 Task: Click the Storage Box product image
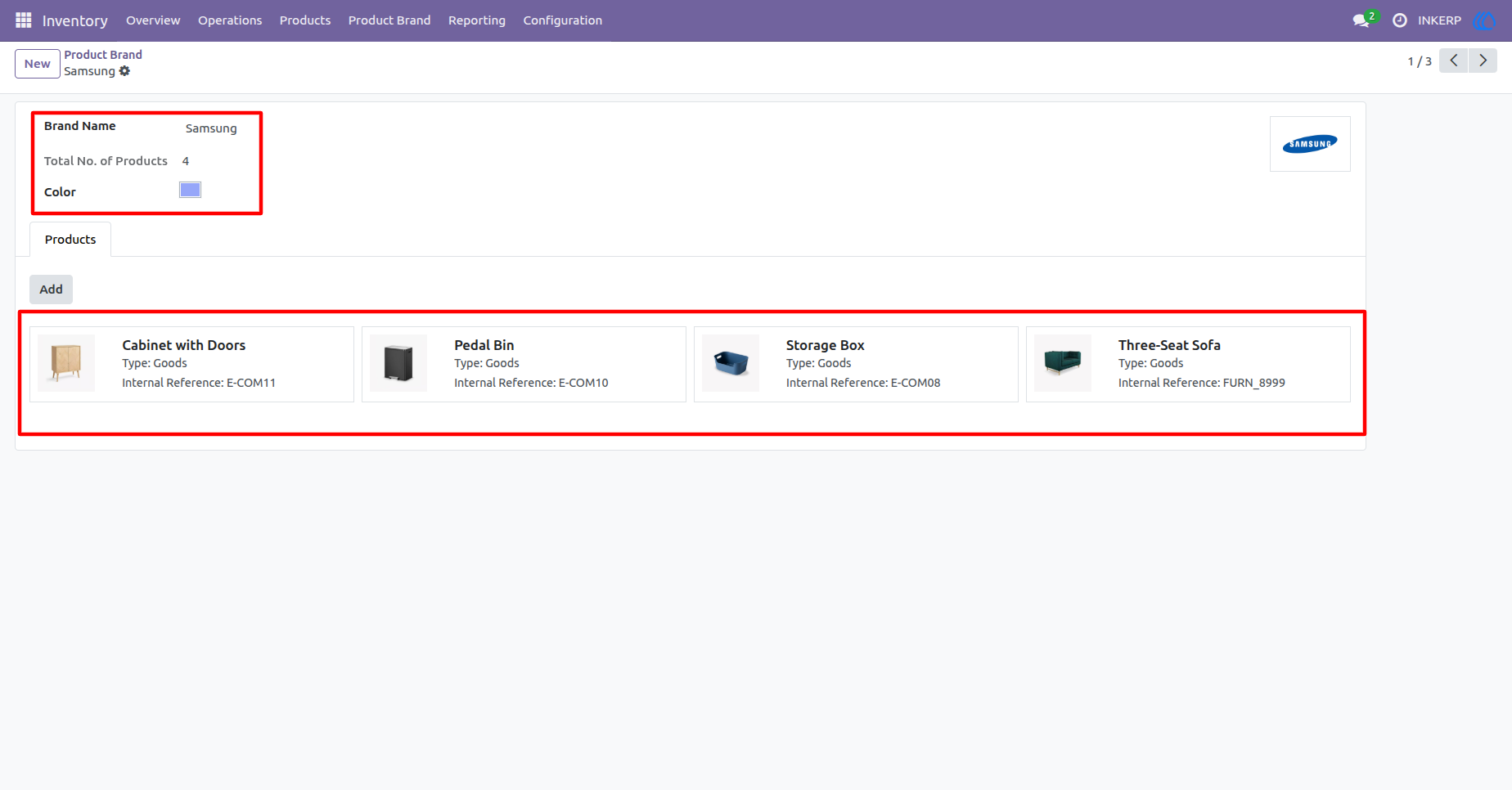point(731,363)
